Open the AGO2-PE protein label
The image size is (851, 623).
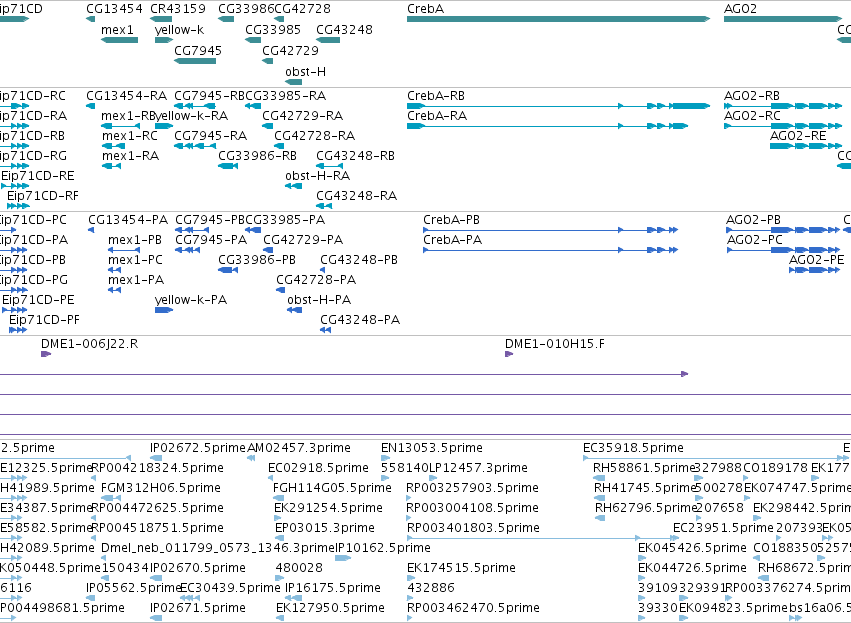[x=816, y=260]
